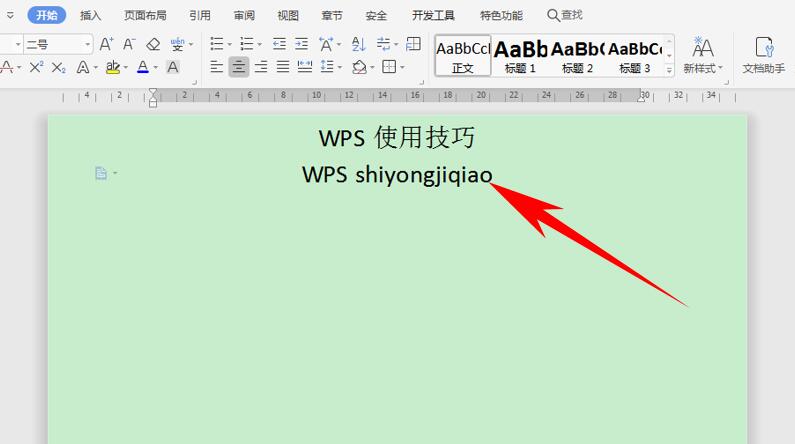Click the text WPS shiyongjiqiao
The height and width of the screenshot is (444, 795).
(397, 175)
